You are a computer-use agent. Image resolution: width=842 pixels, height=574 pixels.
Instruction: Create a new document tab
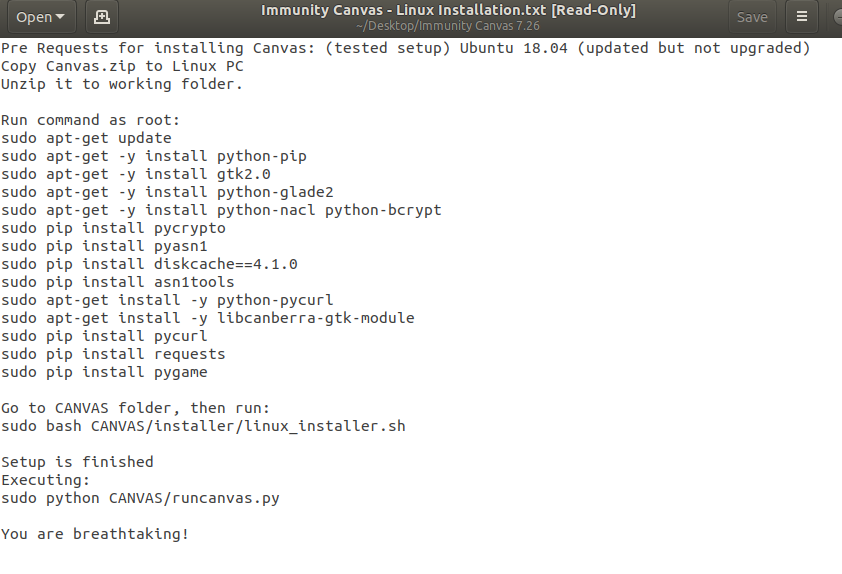click(101, 17)
